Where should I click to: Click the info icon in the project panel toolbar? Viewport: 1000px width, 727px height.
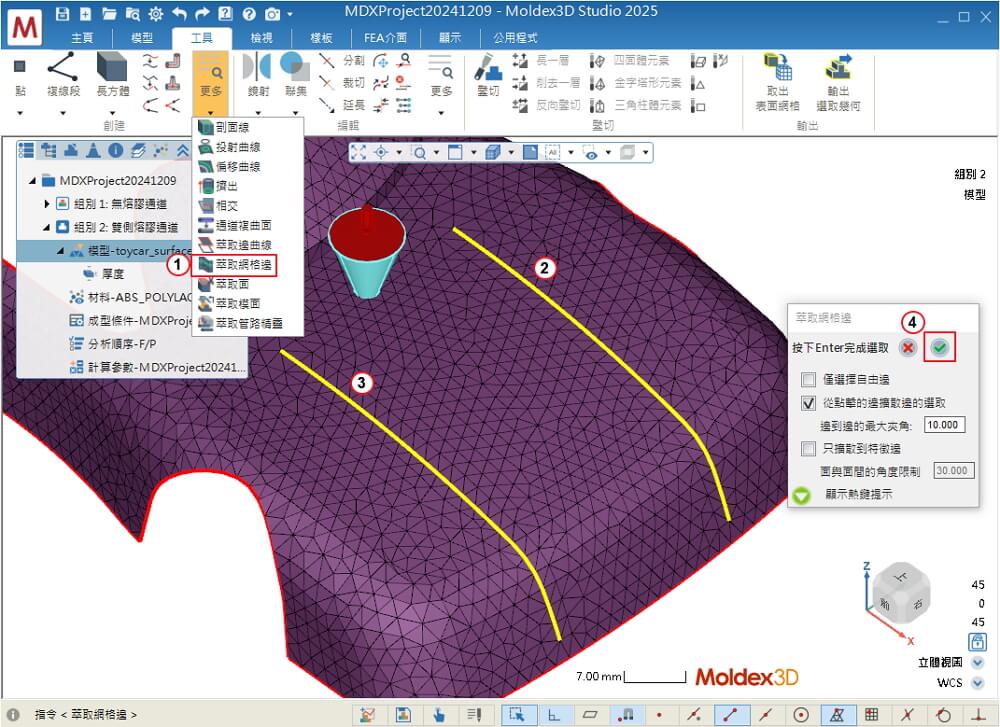coord(115,151)
